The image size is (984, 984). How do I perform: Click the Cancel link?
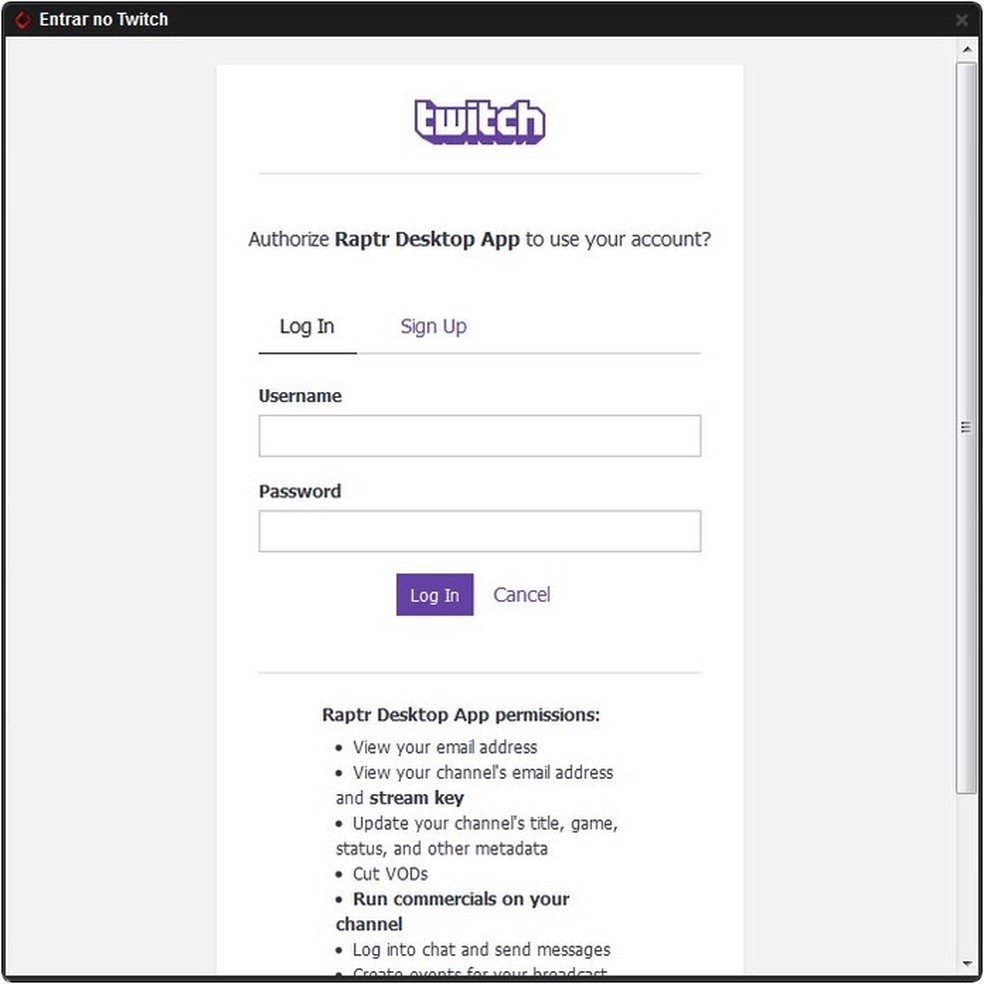[x=521, y=594]
